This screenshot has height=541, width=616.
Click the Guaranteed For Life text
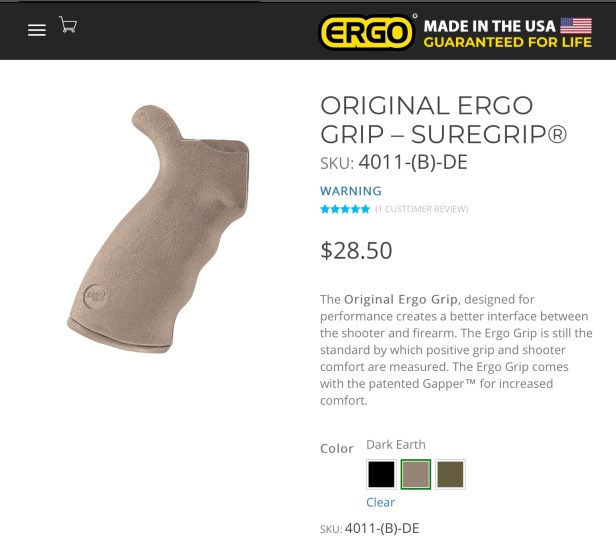click(508, 42)
